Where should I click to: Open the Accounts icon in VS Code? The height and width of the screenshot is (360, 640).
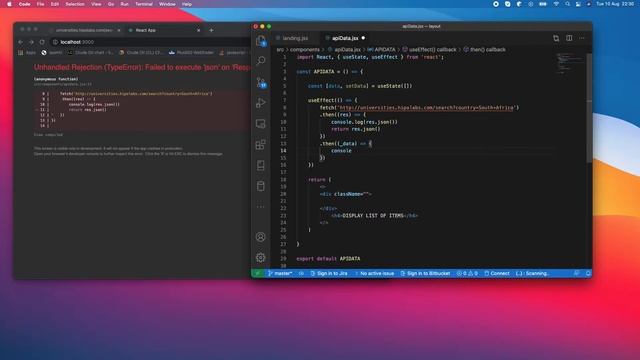pyautogui.click(x=261, y=237)
